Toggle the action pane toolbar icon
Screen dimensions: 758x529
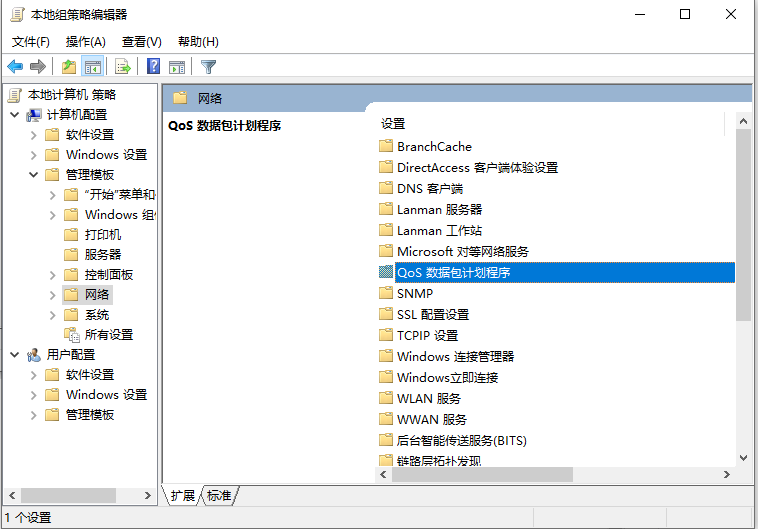[177, 67]
